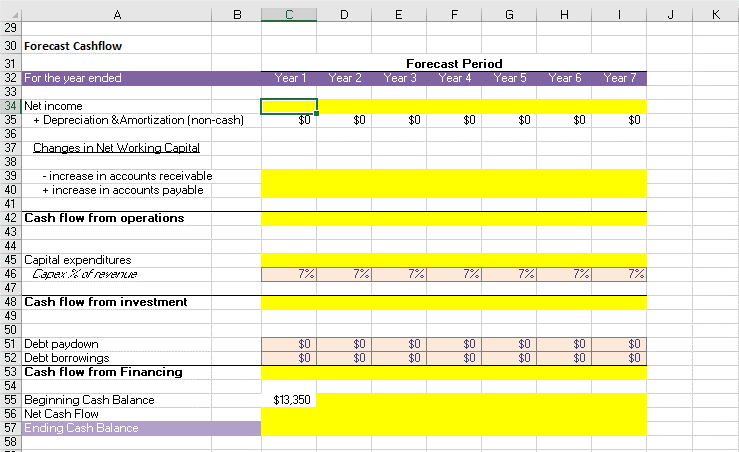Select the Net income Year 1 input cell
The image size is (739, 452).
point(289,106)
